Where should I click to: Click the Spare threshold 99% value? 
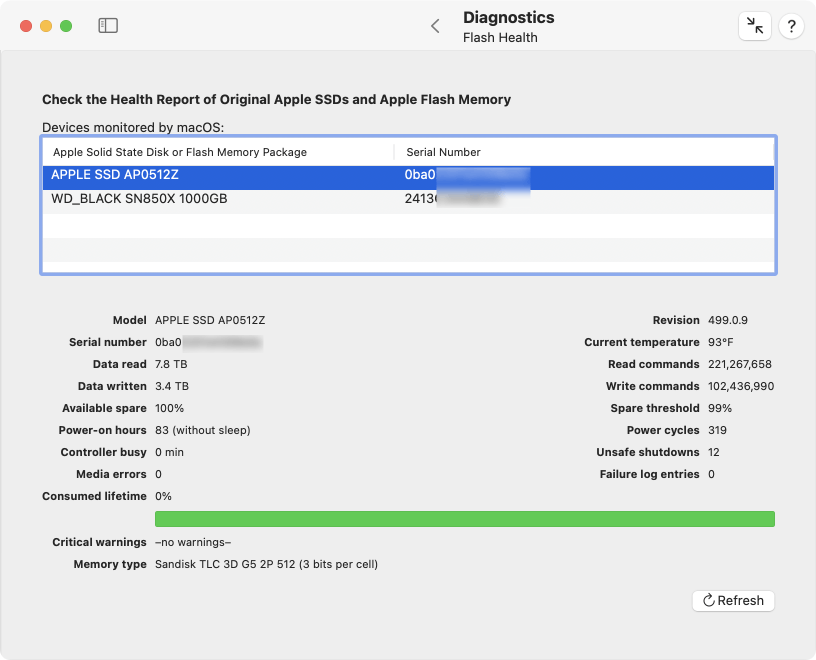coord(720,408)
